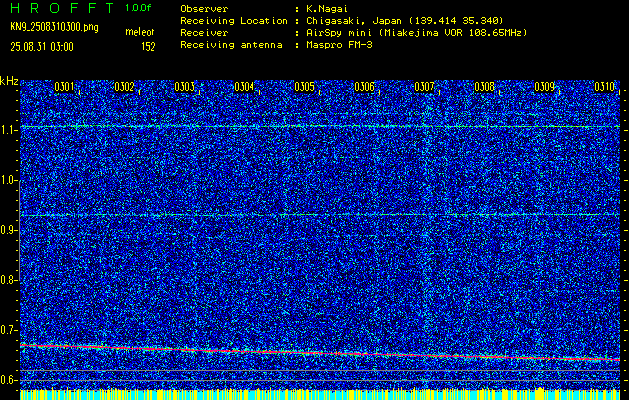Image resolution: width=629 pixels, height=400 pixels.
Task: Click the 0308 time marker
Action: [x=485, y=87]
